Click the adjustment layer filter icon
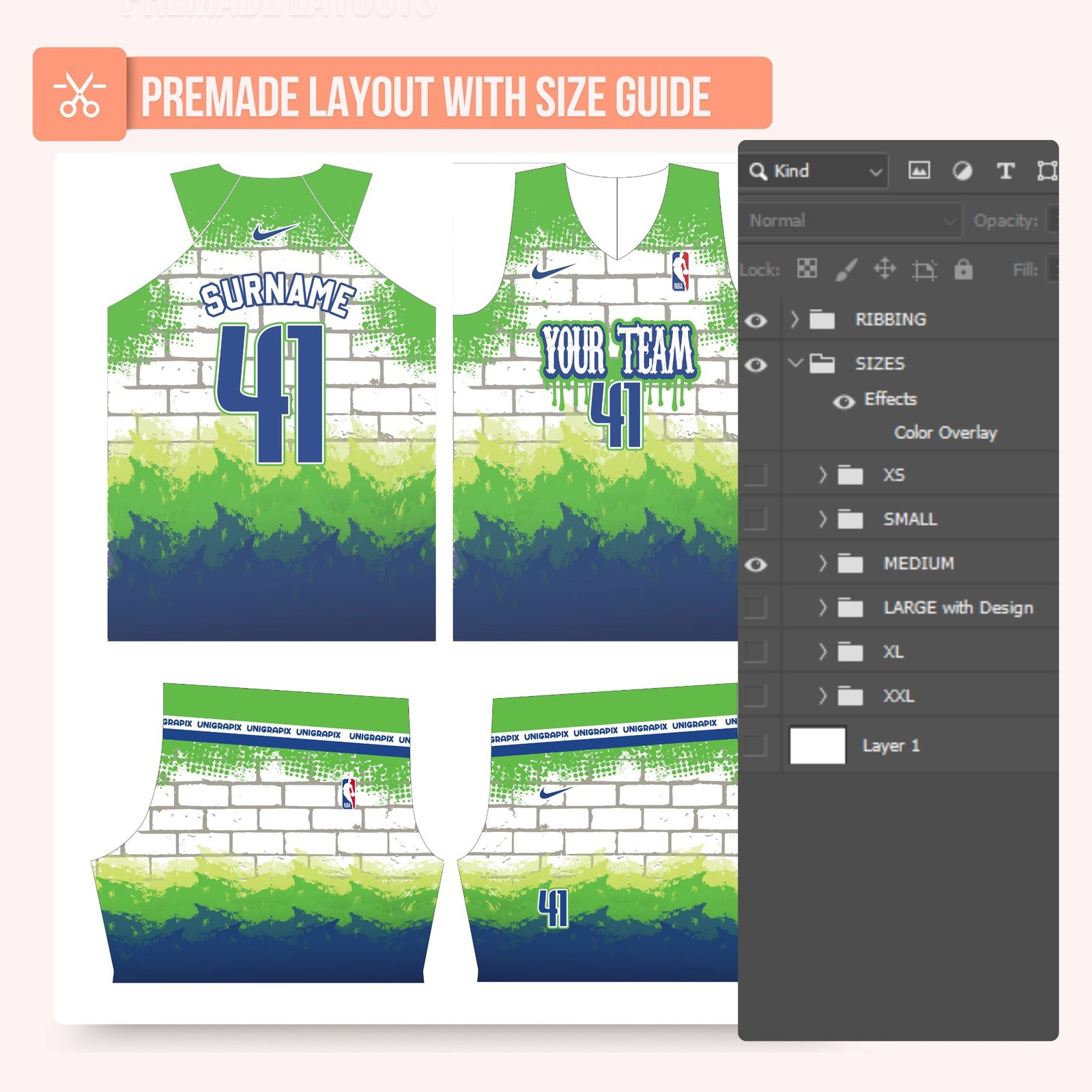The image size is (1092, 1092). click(962, 171)
